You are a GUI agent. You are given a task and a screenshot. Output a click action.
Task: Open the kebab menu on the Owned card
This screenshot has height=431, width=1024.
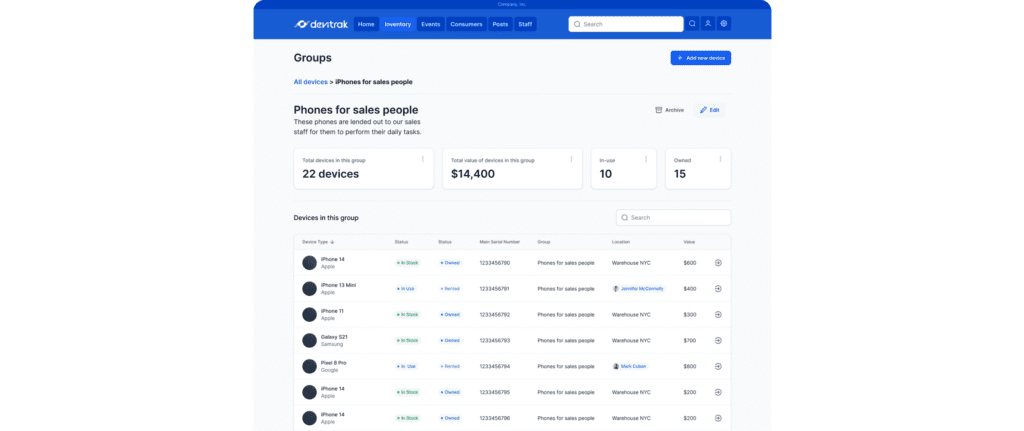(720, 159)
